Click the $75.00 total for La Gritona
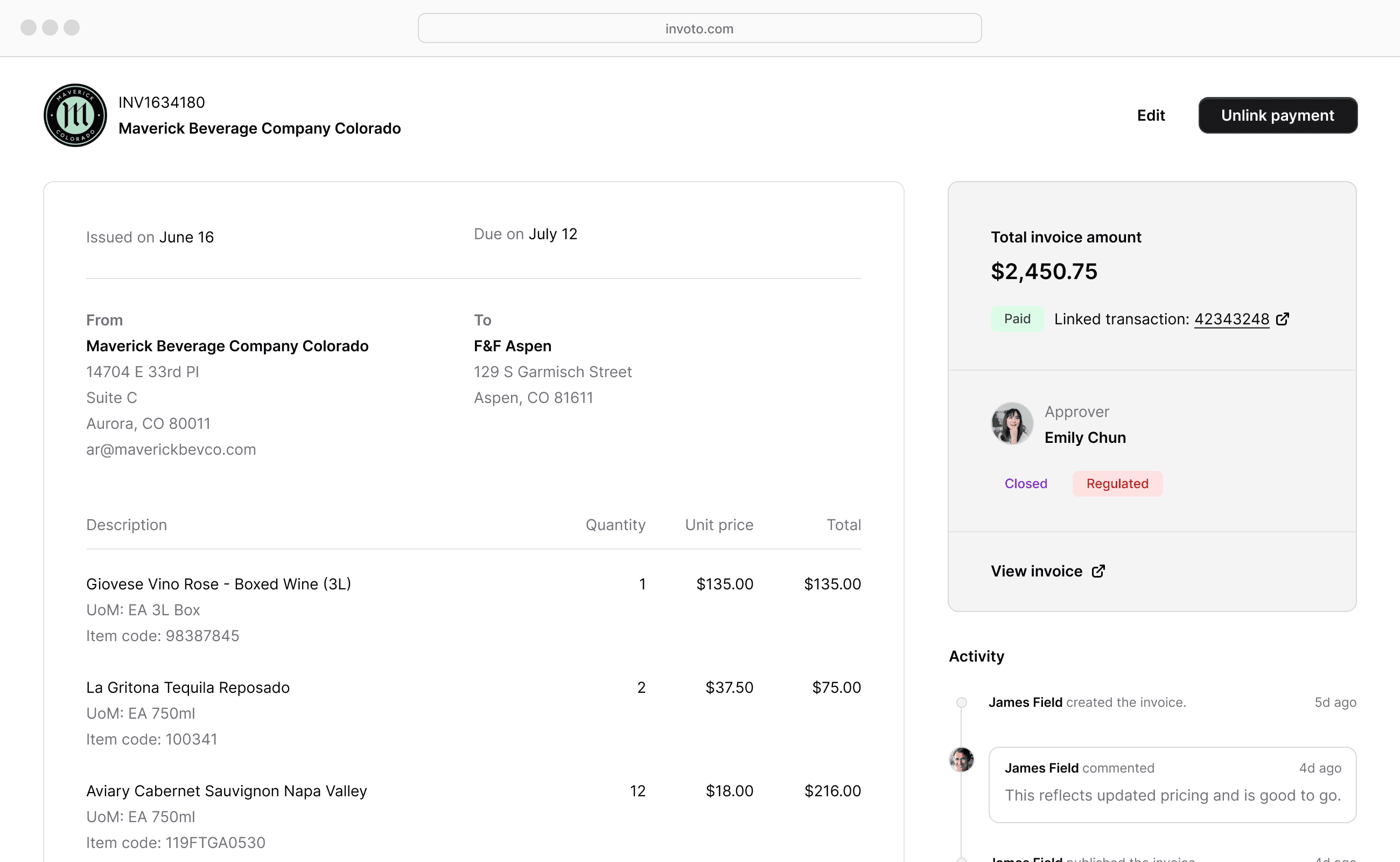 click(836, 687)
